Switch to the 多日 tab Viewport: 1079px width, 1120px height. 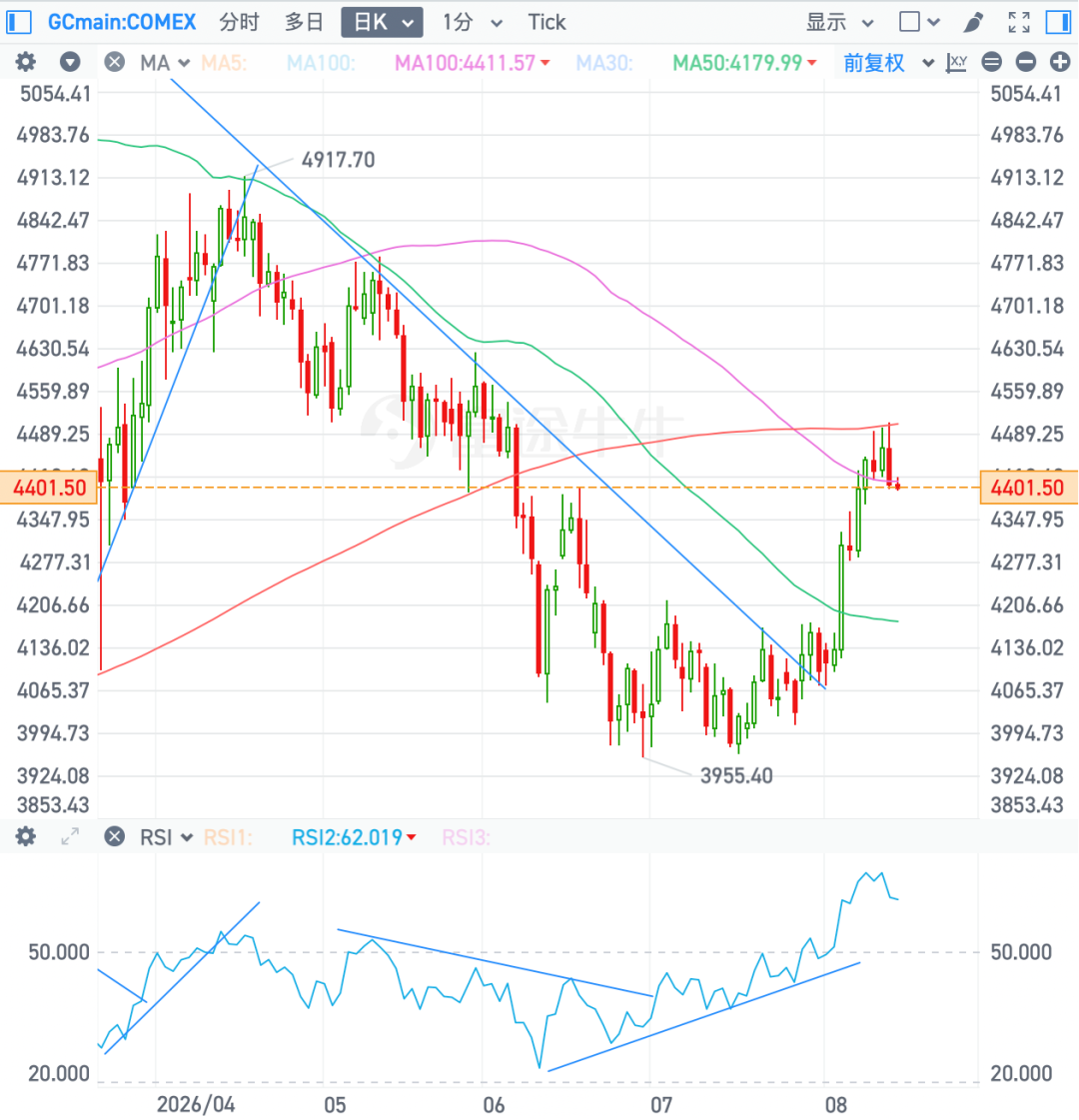point(304,22)
